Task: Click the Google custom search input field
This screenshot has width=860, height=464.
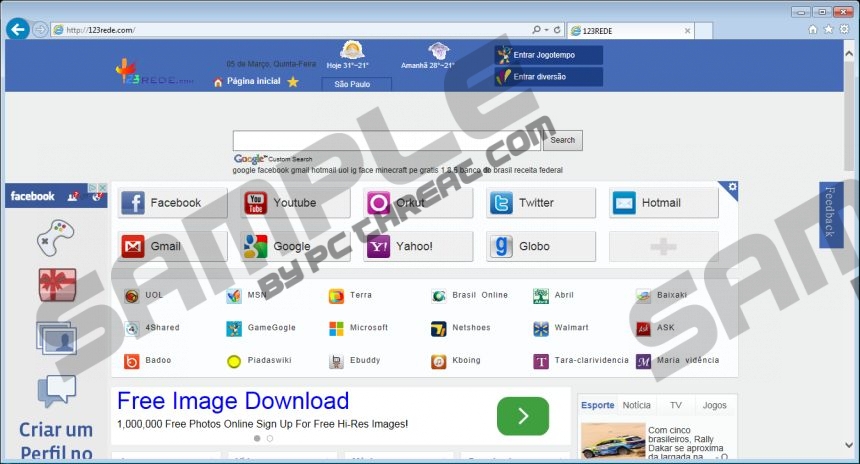Action: click(386, 140)
